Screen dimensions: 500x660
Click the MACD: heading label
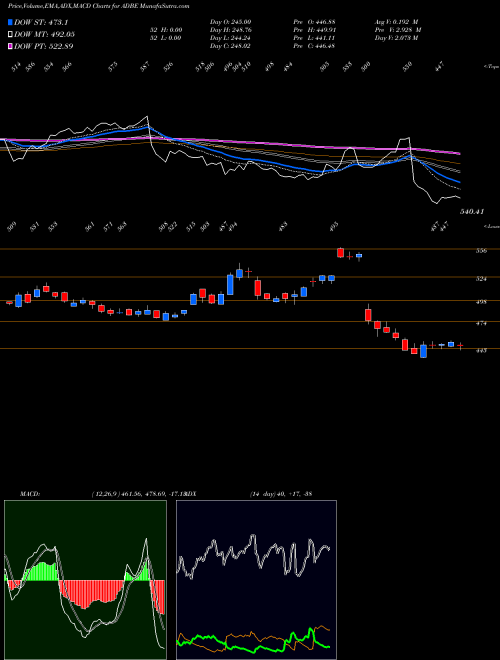pos(30,494)
